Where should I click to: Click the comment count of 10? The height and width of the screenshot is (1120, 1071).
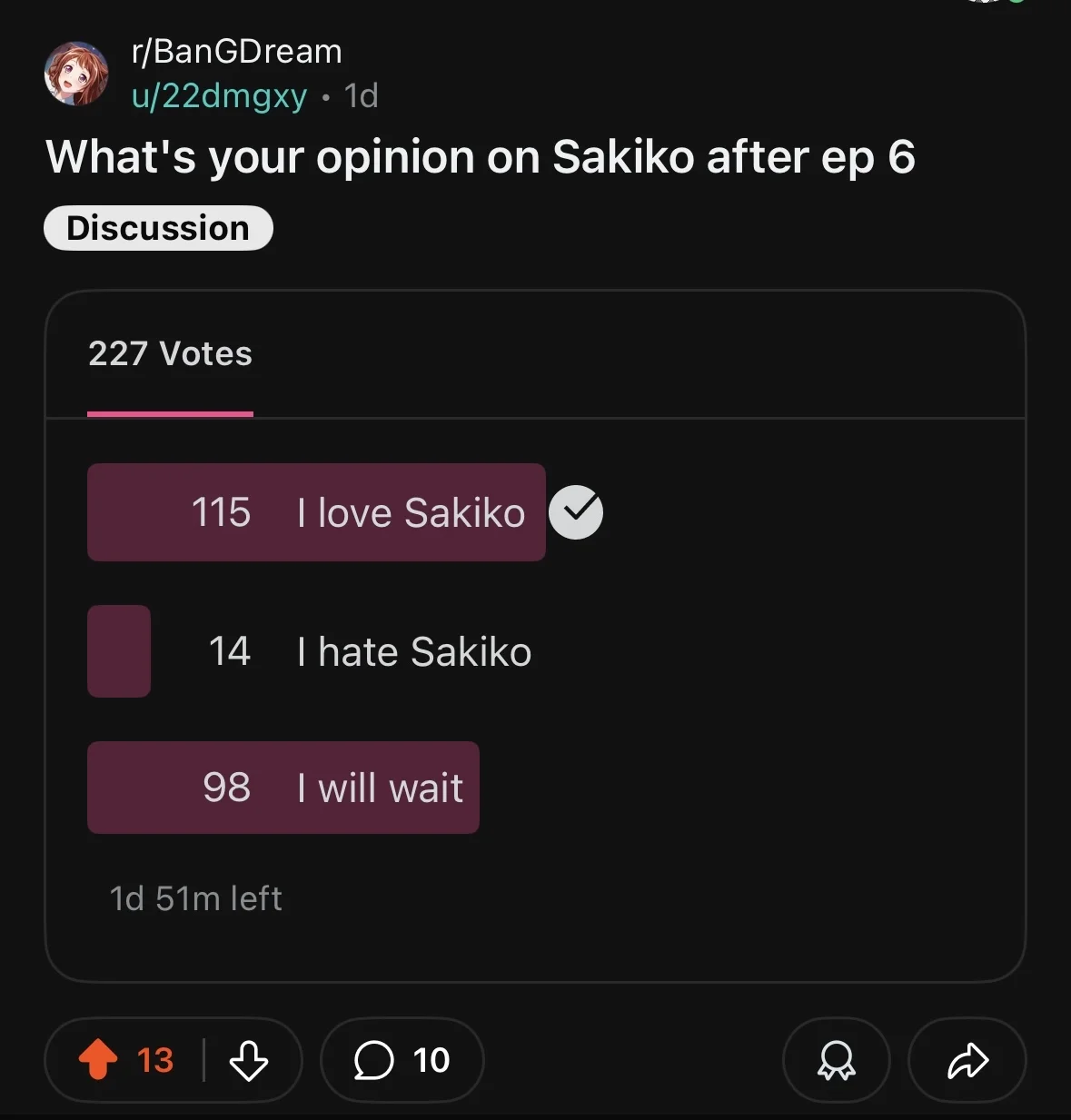point(431,1060)
